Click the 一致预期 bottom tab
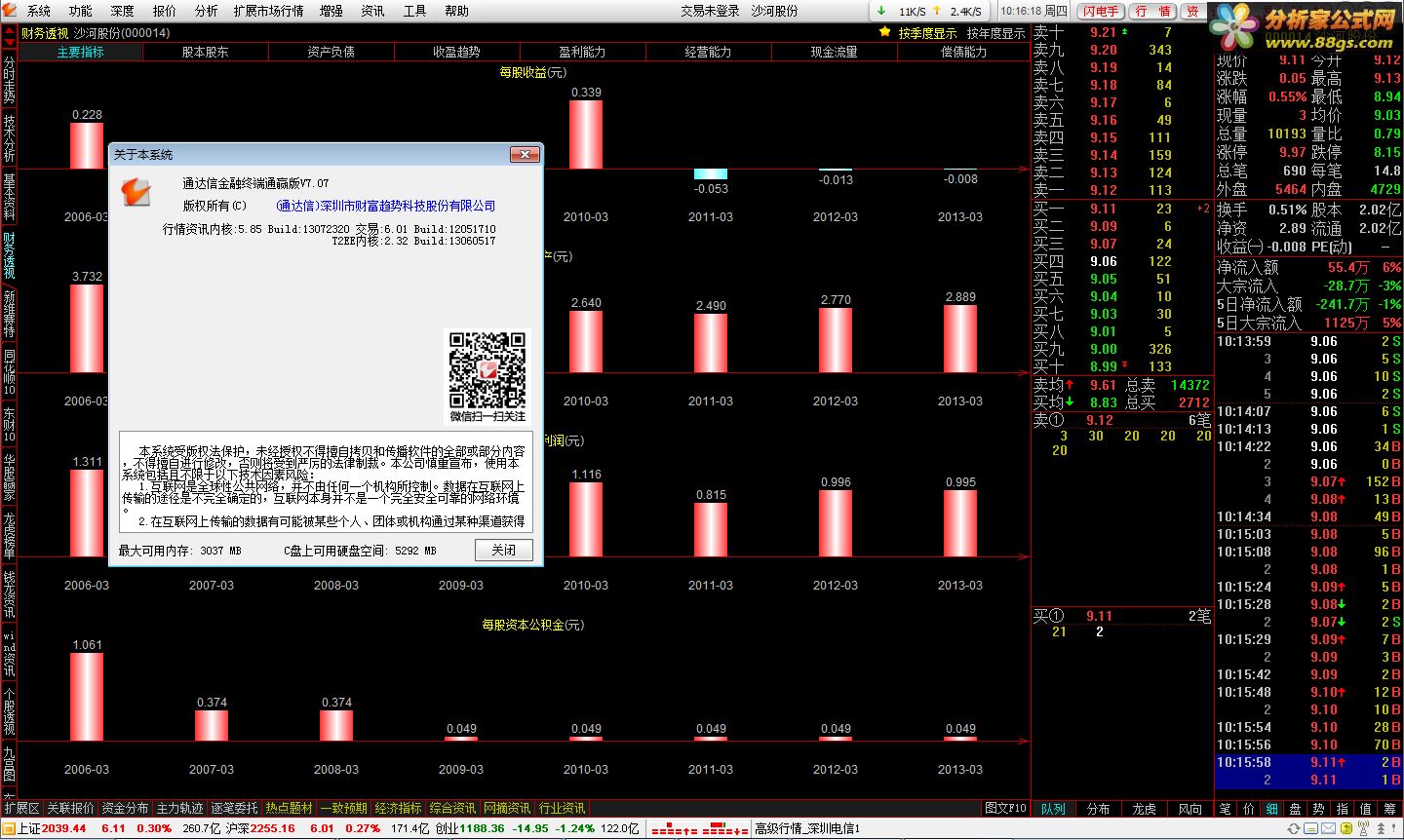Screen dimensions: 1404x840 (x=344, y=808)
